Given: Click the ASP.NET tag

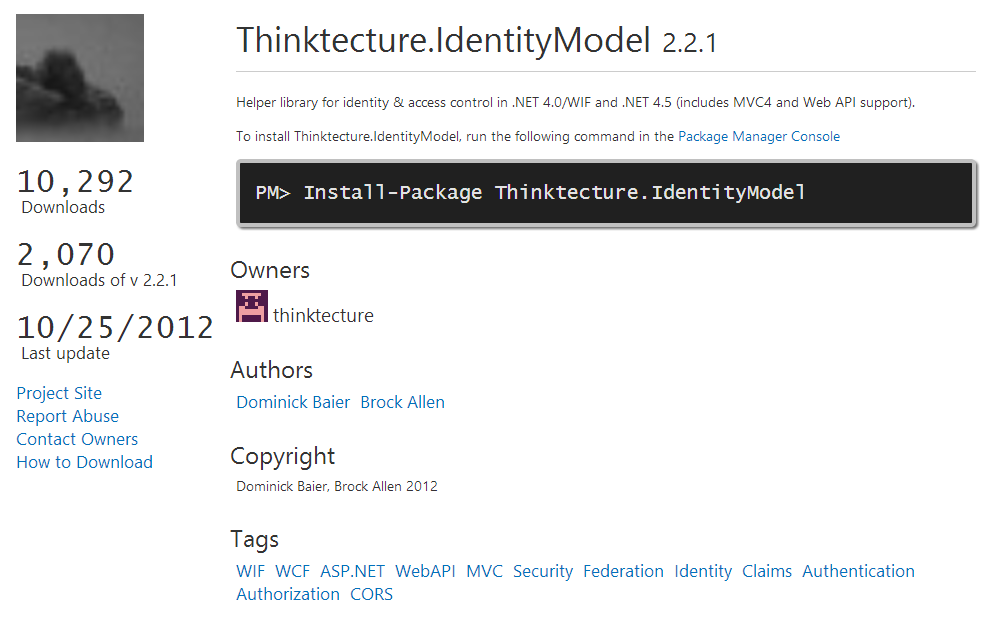Looking at the screenshot, I should 352,571.
